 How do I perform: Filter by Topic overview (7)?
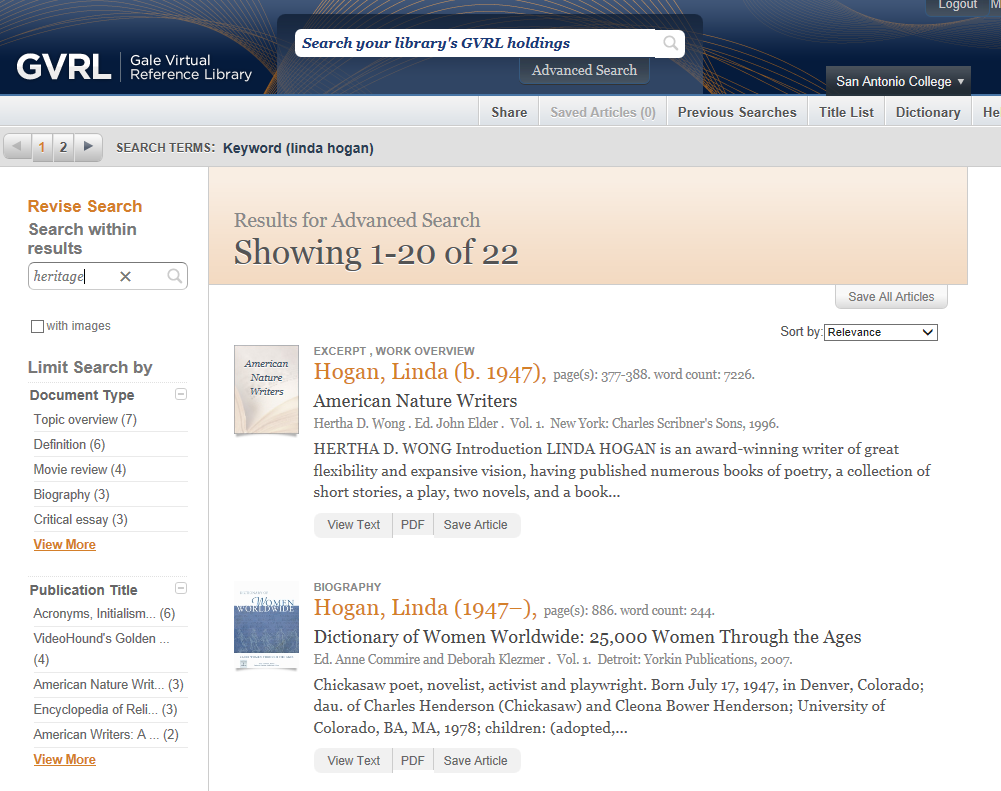(x=85, y=419)
